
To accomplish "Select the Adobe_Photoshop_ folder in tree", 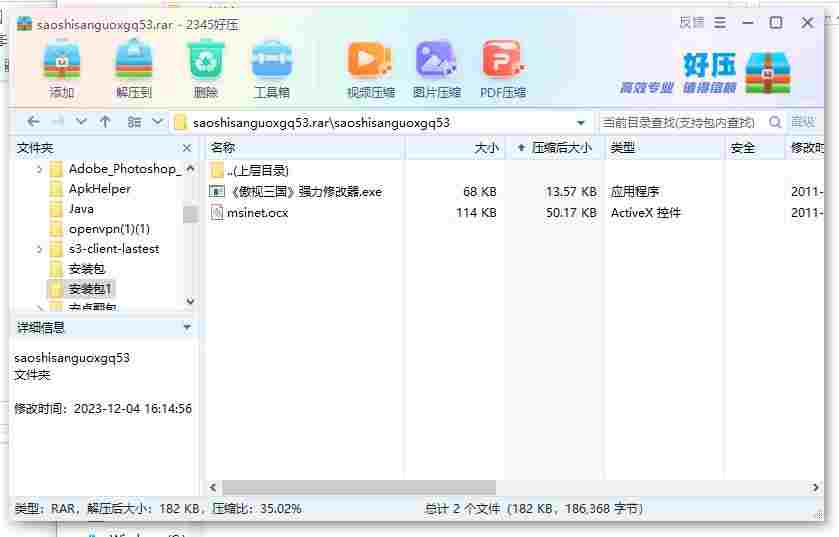I will click(115, 169).
